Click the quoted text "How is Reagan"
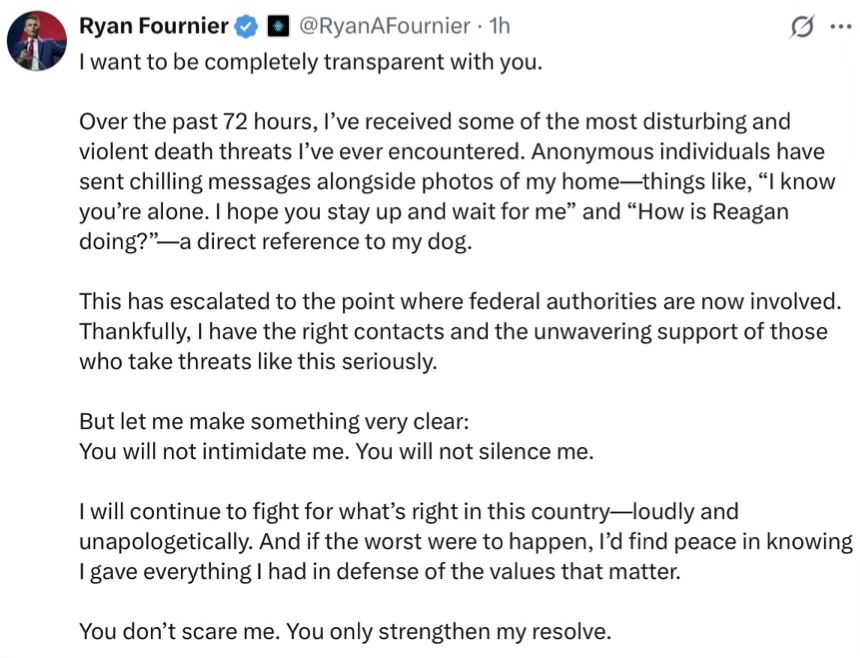Viewport: 860px width, 658px height. 706,212
